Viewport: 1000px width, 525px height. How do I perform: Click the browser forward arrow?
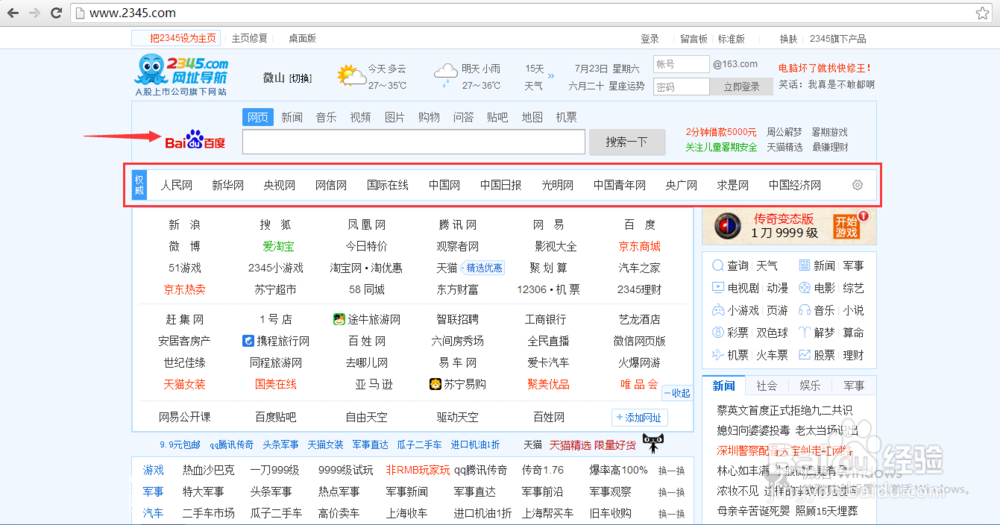tap(35, 13)
